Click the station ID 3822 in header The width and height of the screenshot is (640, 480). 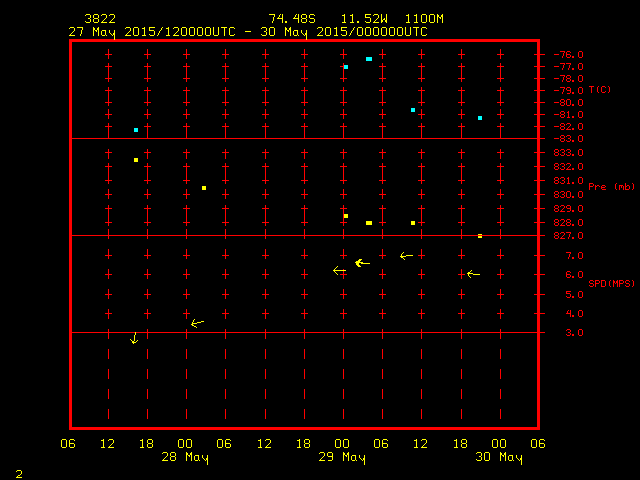100,19
